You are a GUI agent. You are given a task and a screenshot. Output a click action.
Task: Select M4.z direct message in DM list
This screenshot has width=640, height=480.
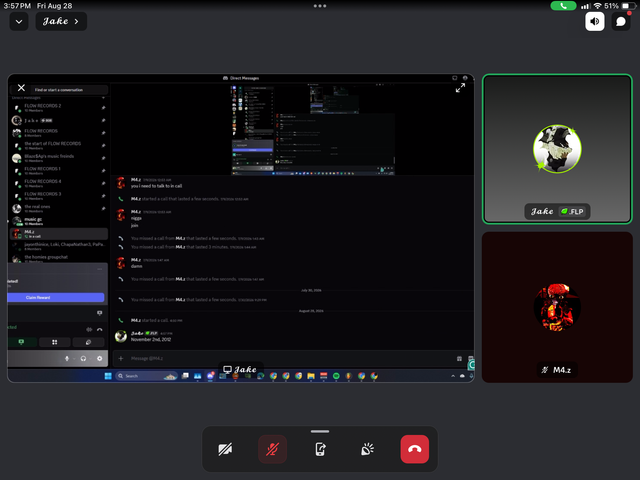(58, 234)
